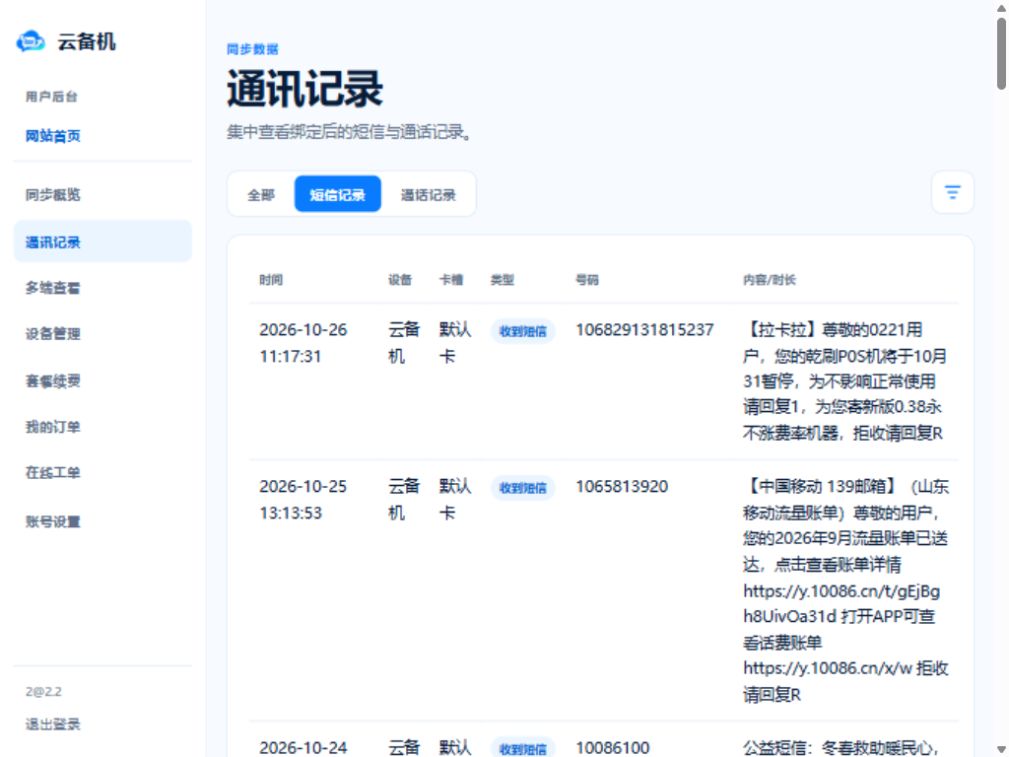The width and height of the screenshot is (1009, 757).
Task: Click account name 2@2.2
Action: click(x=44, y=692)
